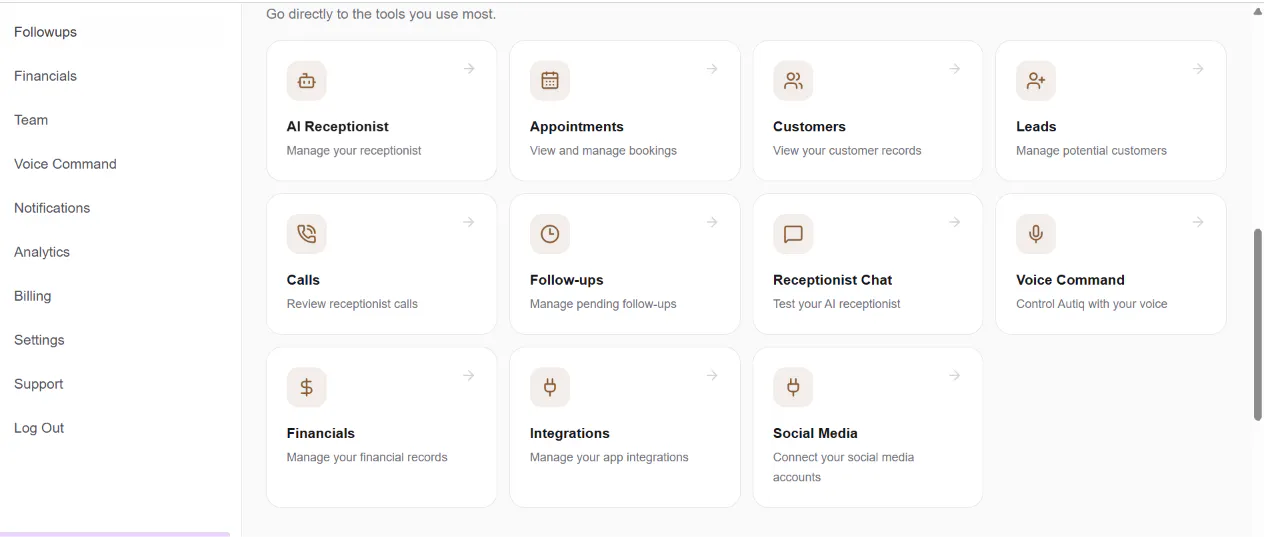The image size is (1264, 537).
Task: Go to Billing in the sidebar
Action: [x=33, y=296]
